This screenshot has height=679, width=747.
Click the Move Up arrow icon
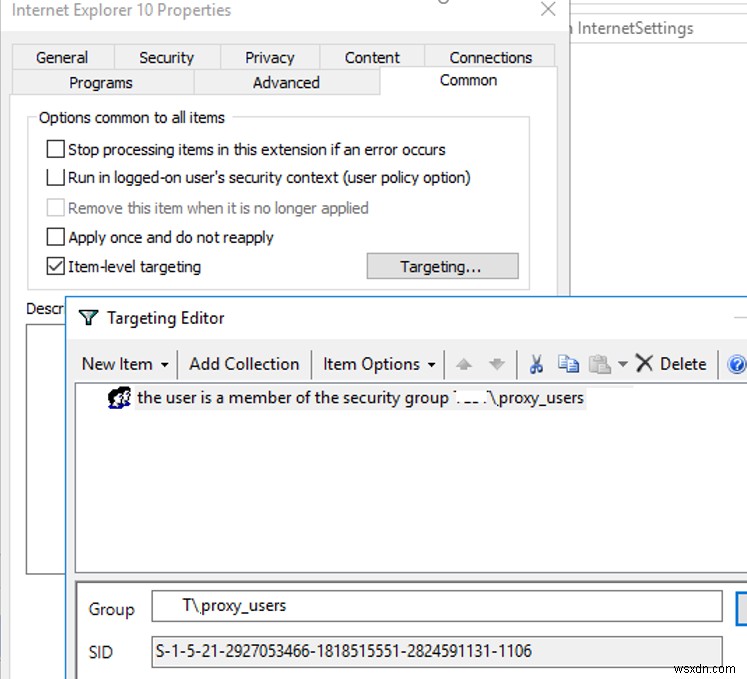(464, 365)
